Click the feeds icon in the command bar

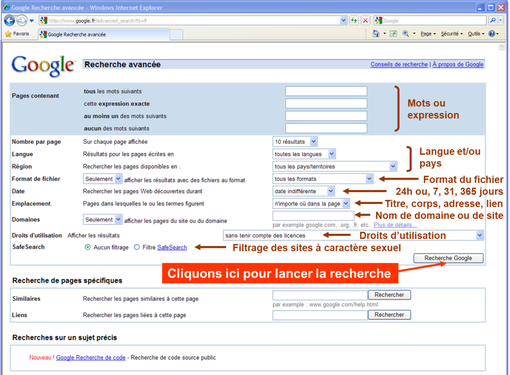(393, 33)
